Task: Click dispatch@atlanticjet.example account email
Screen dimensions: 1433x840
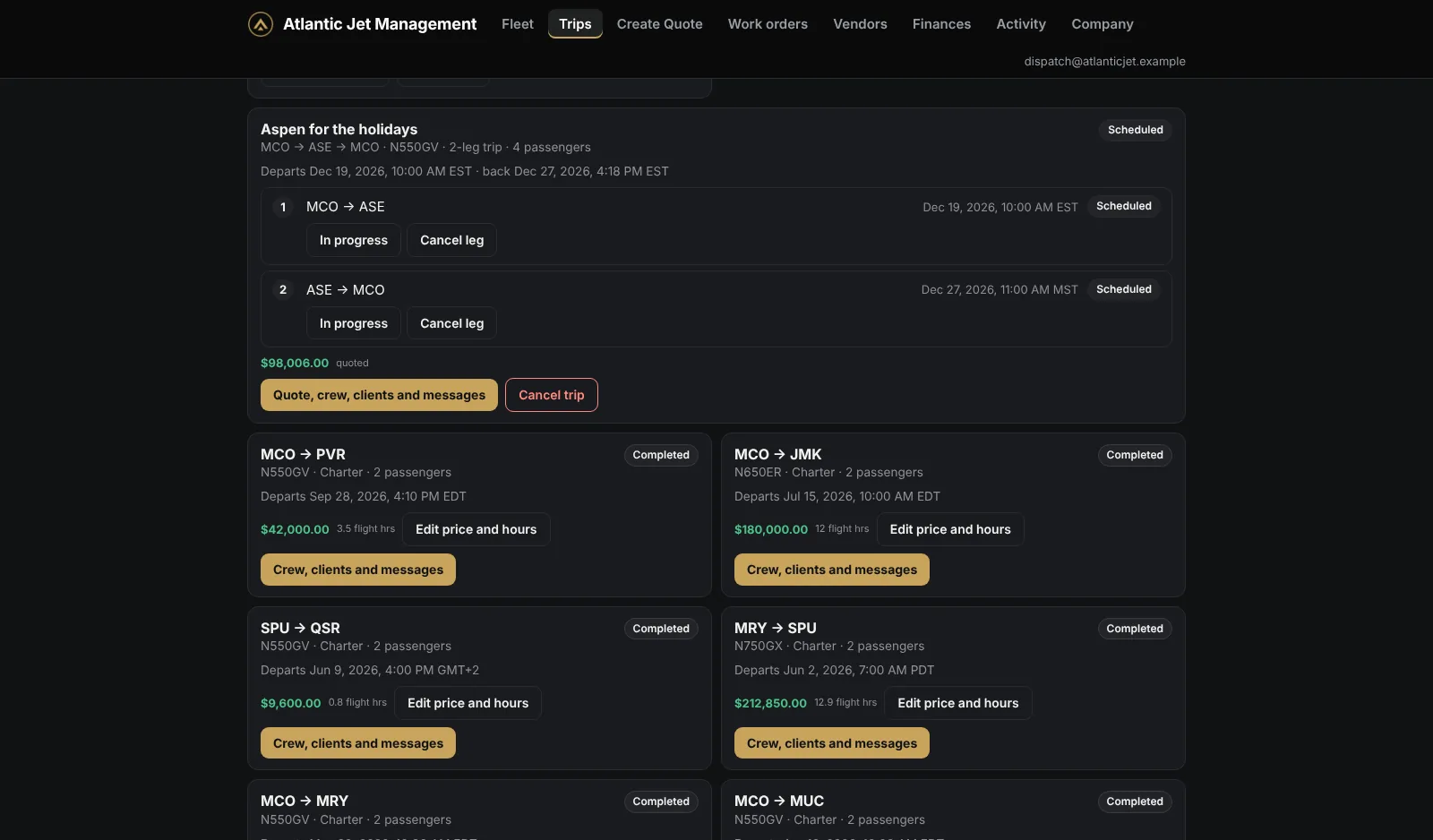Action: [1105, 62]
